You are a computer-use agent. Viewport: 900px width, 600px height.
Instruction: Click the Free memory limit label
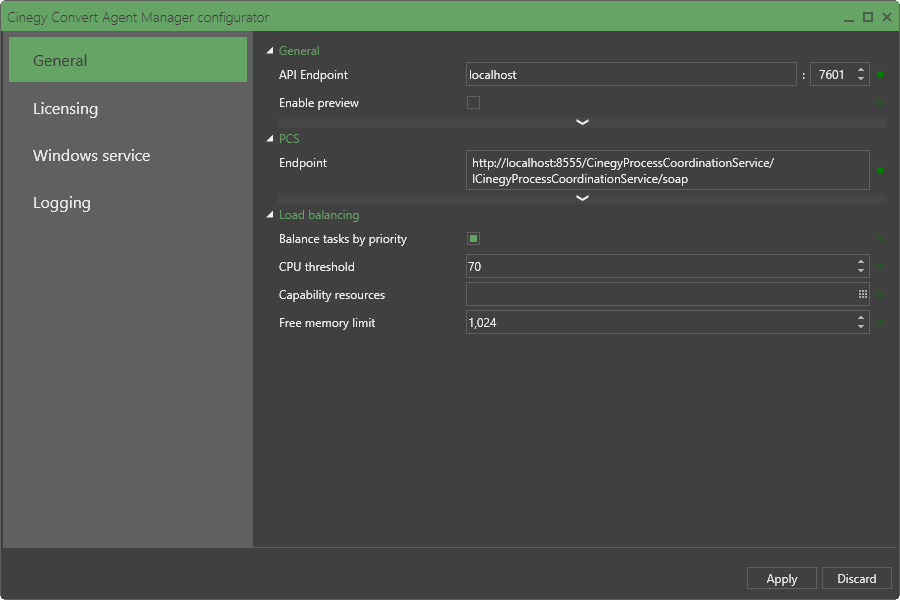tap(327, 323)
